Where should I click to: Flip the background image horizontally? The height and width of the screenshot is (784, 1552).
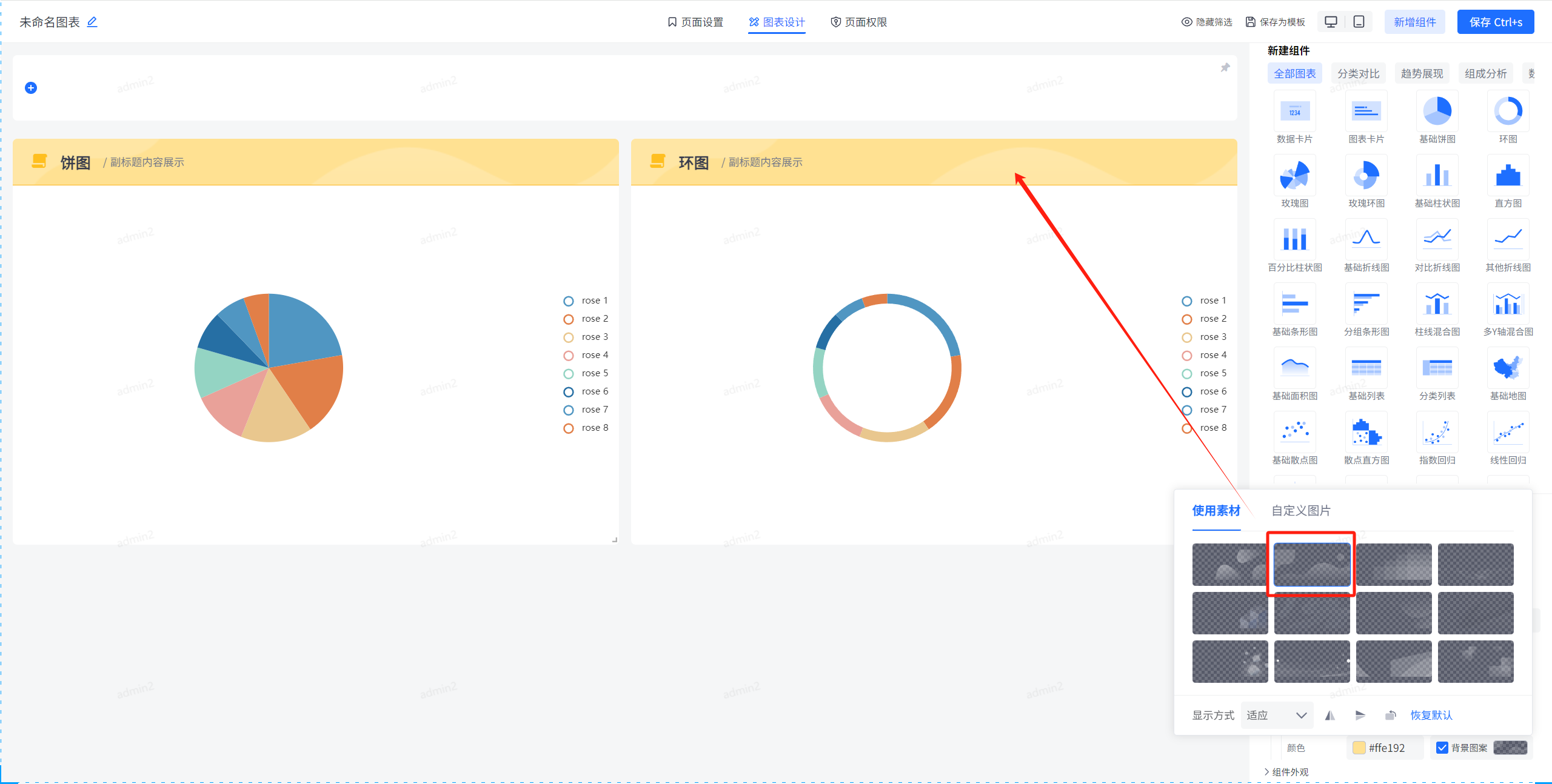click(x=1330, y=716)
